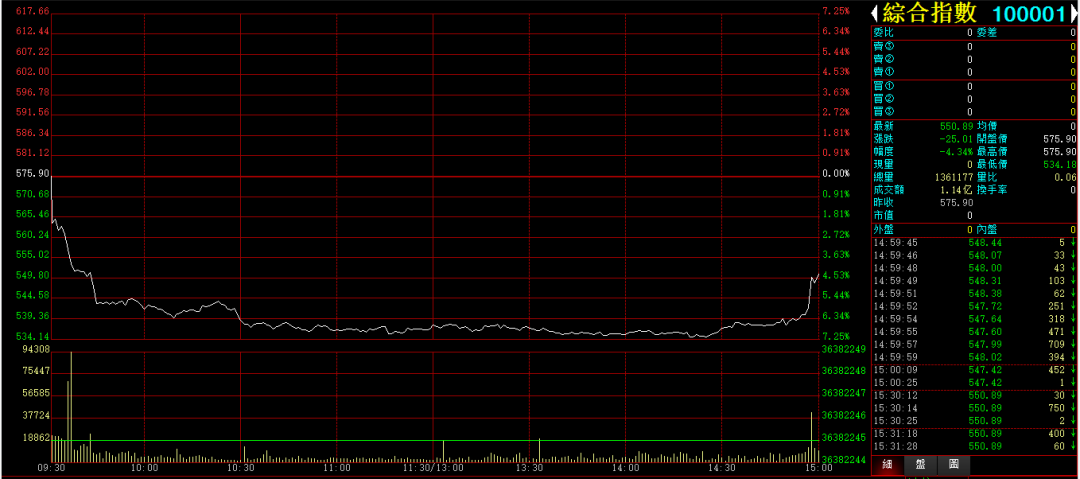Select the 547.60 tick price
Image resolution: width=1080 pixels, height=479 pixels.
point(984,331)
